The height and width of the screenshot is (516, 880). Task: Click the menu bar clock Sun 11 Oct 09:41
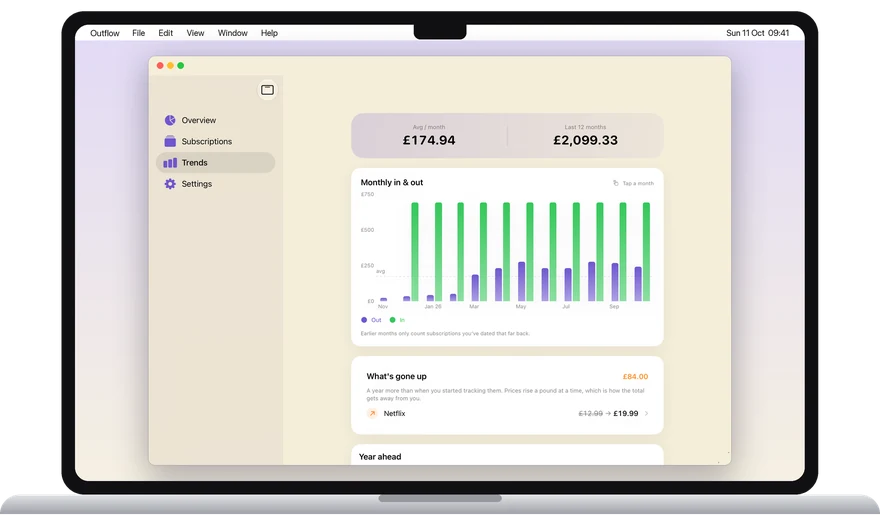(758, 33)
